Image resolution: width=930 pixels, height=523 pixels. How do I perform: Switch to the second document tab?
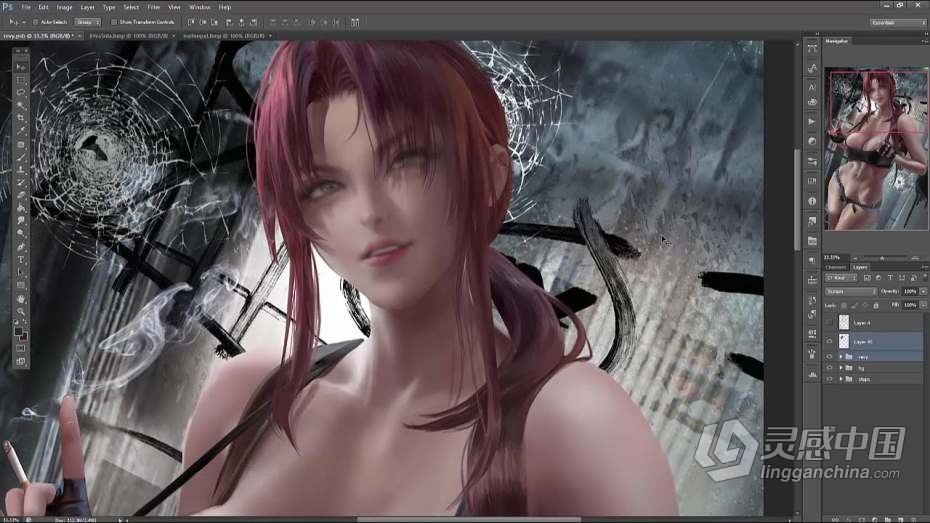click(128, 36)
